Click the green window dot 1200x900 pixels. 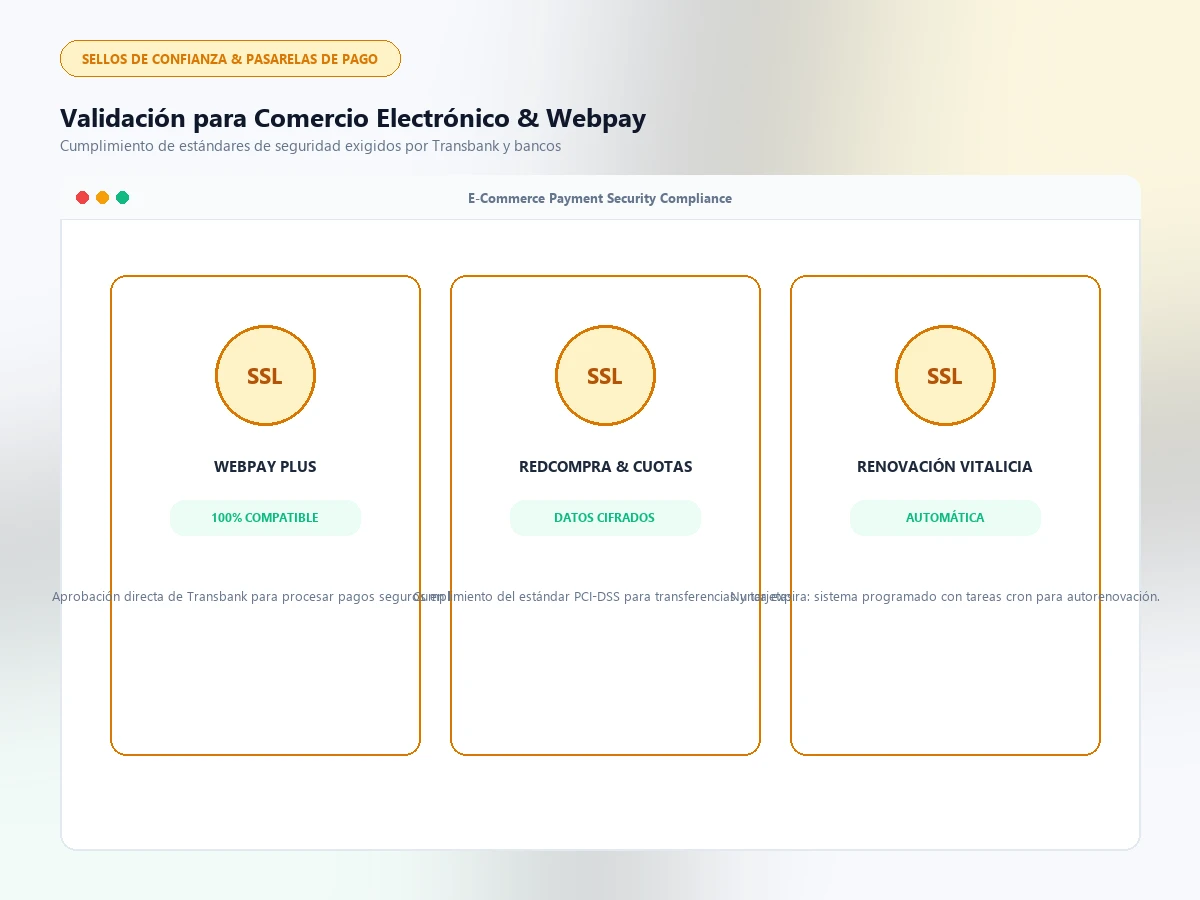[x=123, y=198]
